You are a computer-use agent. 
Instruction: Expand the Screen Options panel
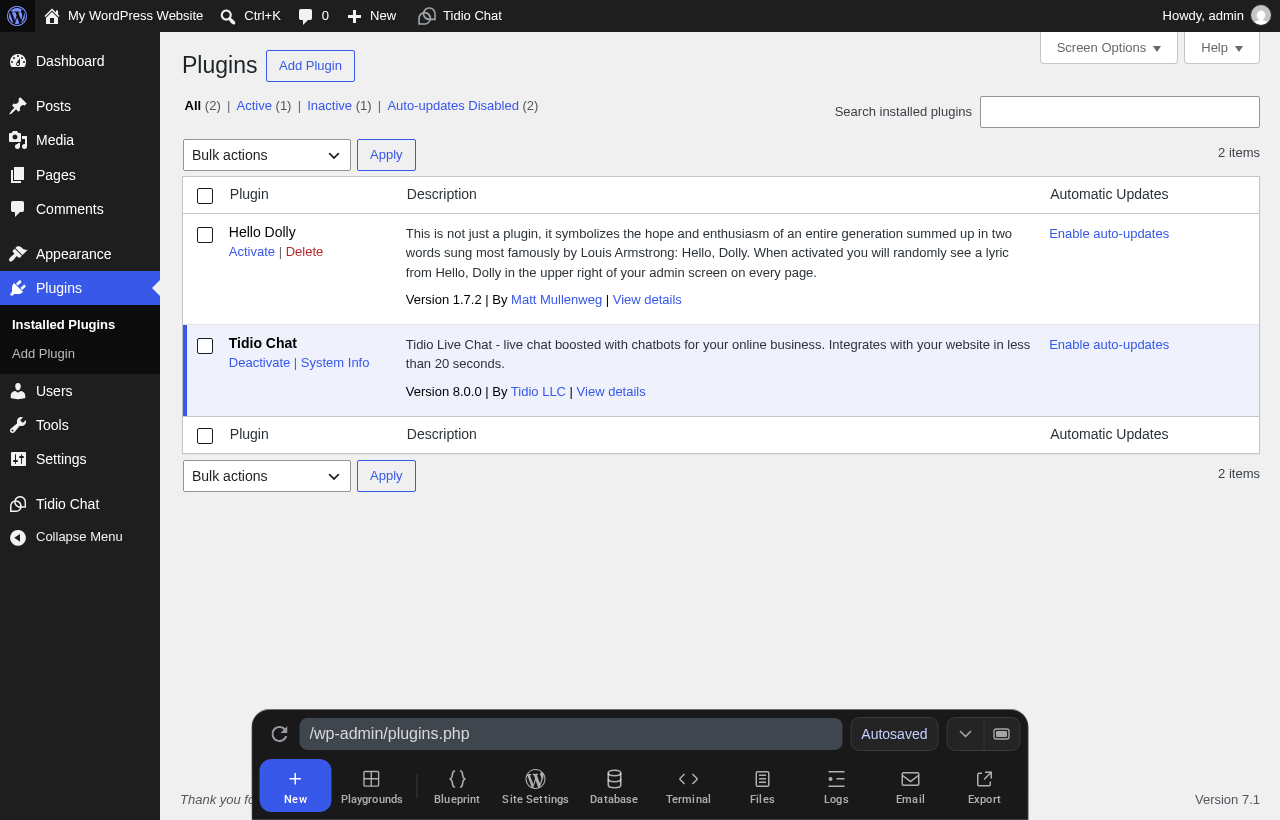[1109, 47]
